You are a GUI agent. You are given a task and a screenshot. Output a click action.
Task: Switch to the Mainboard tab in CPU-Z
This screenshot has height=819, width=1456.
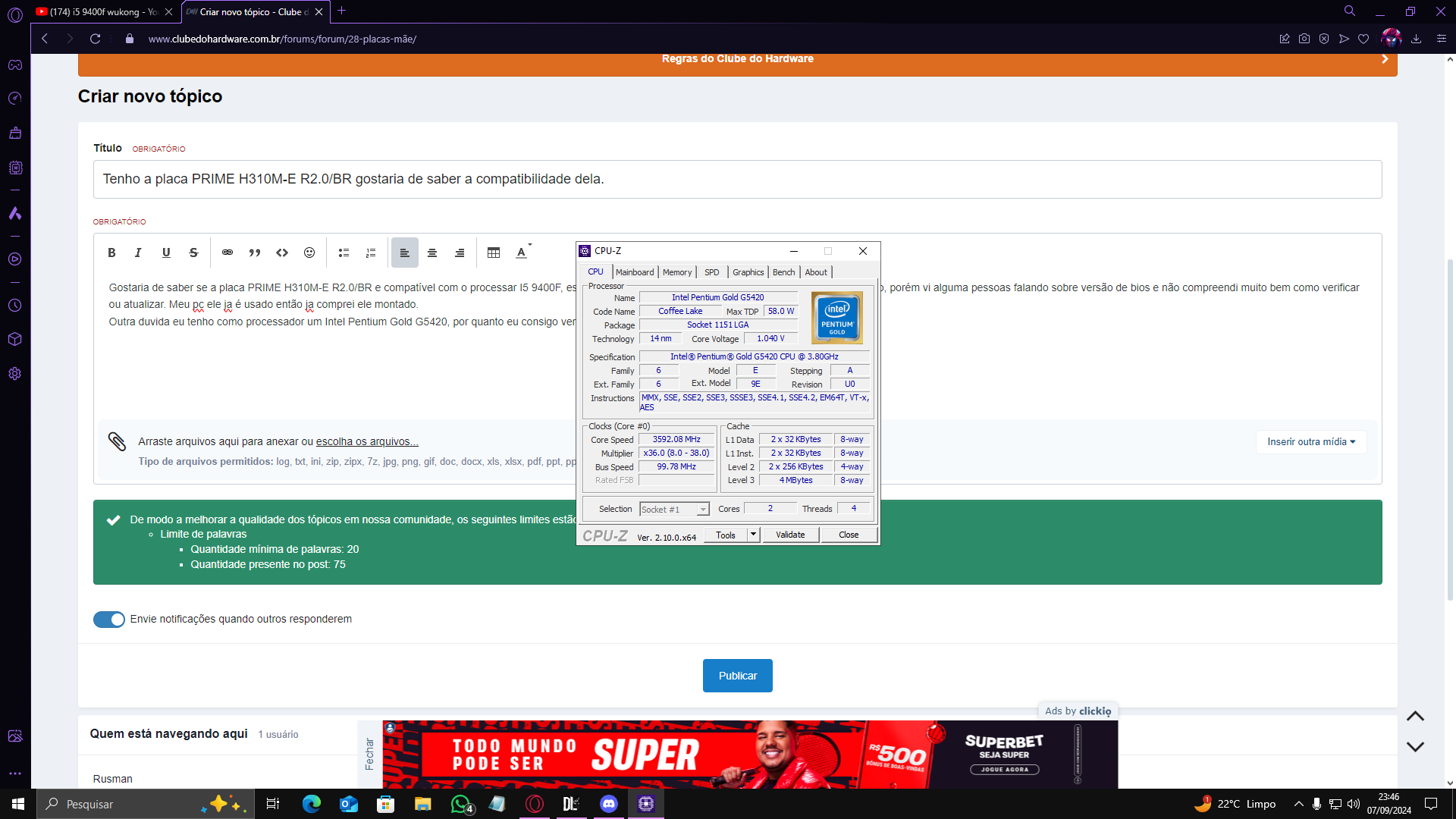coord(635,272)
